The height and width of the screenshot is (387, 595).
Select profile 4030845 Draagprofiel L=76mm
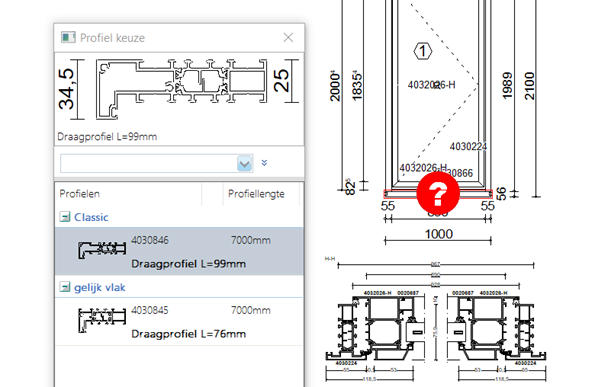[179, 321]
